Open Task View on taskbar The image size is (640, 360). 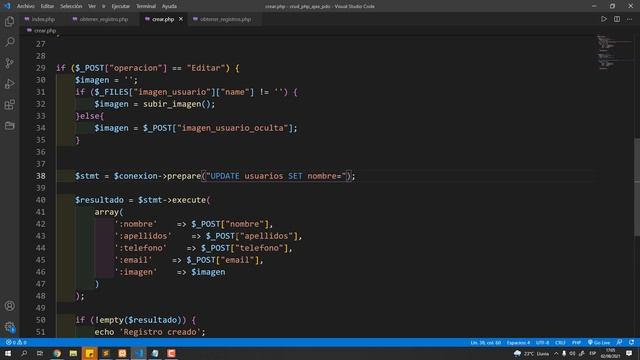pos(40,353)
